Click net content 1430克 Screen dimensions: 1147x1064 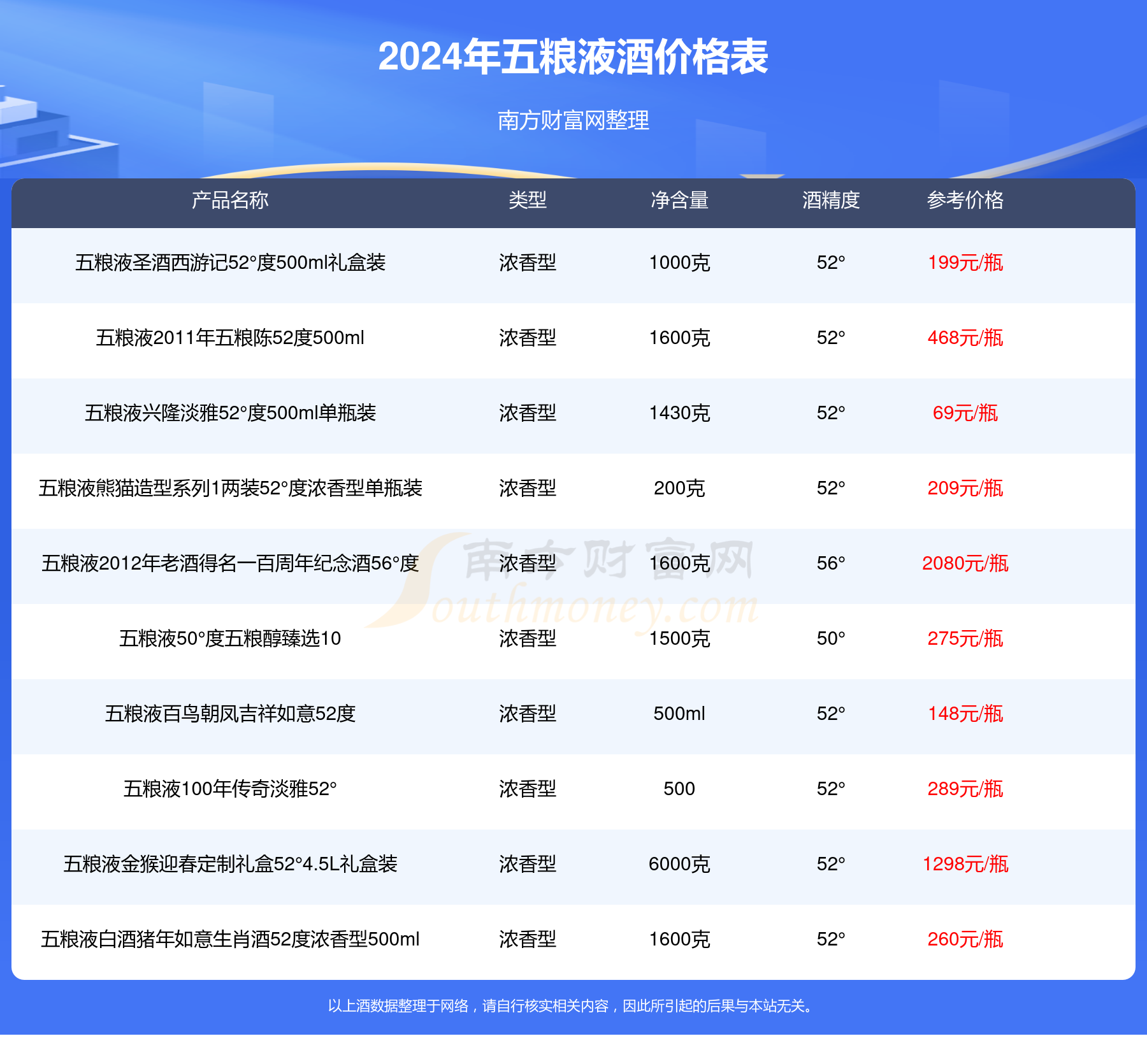click(x=679, y=413)
